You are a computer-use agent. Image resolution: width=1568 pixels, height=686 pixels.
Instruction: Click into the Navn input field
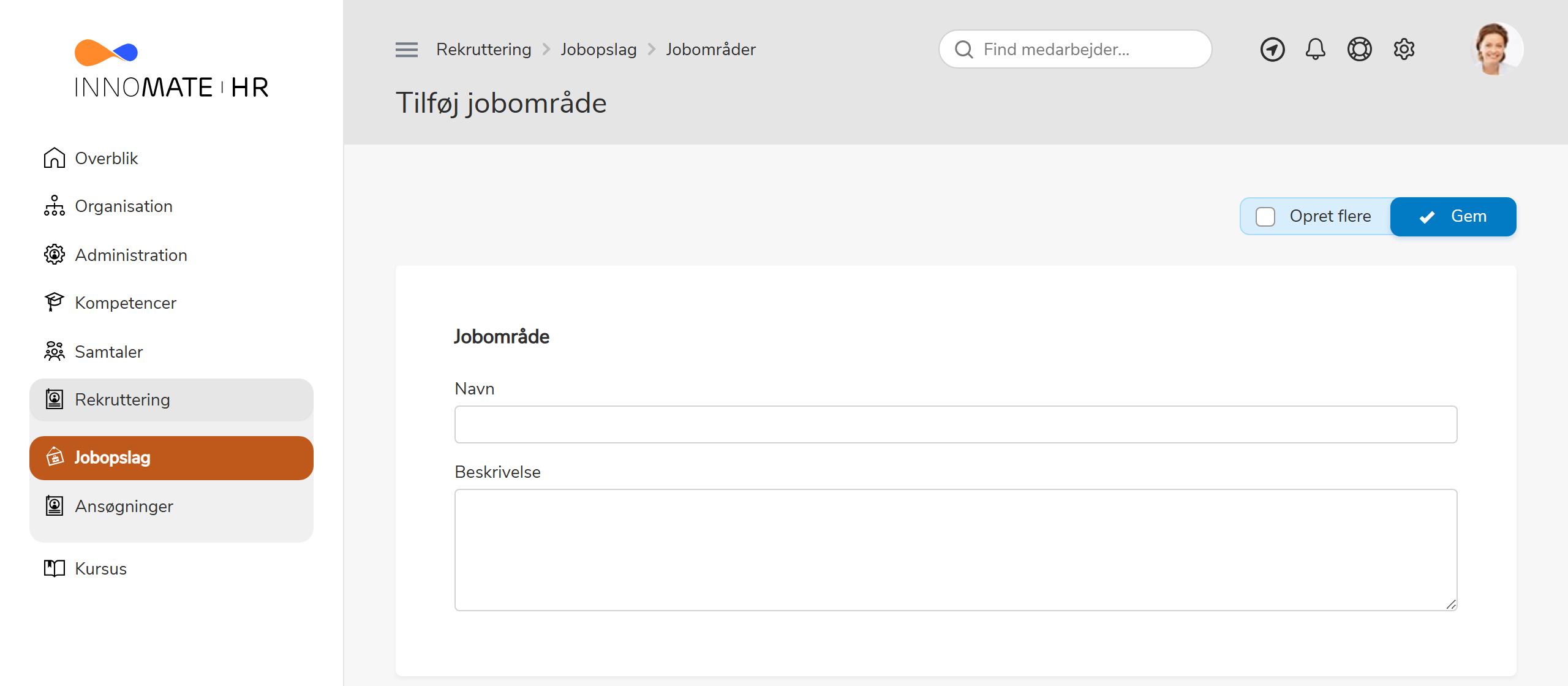956,424
